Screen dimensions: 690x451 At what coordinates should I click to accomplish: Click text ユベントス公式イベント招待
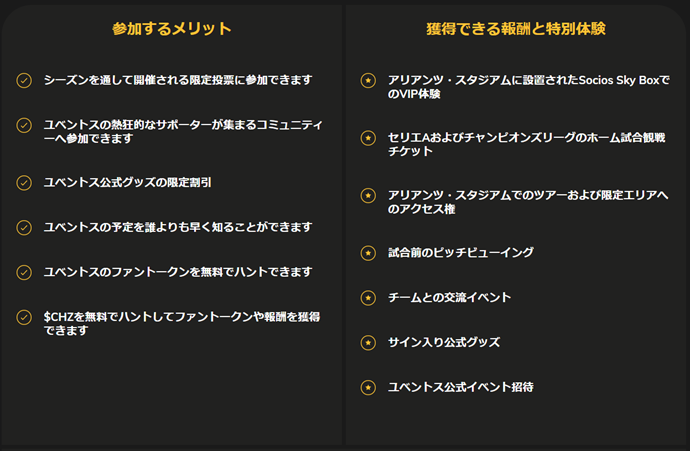click(461, 387)
